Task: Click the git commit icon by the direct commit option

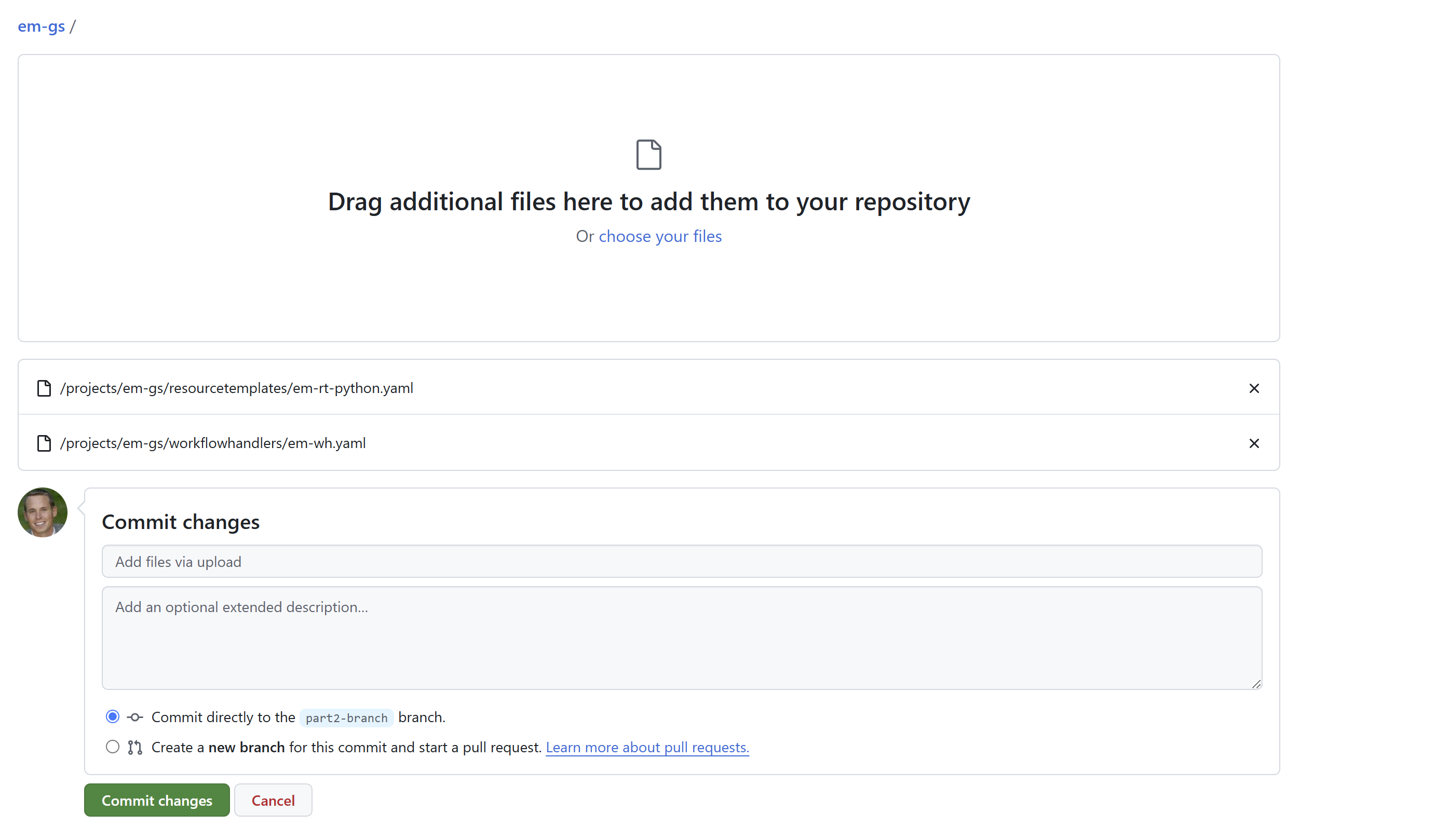Action: [x=135, y=717]
